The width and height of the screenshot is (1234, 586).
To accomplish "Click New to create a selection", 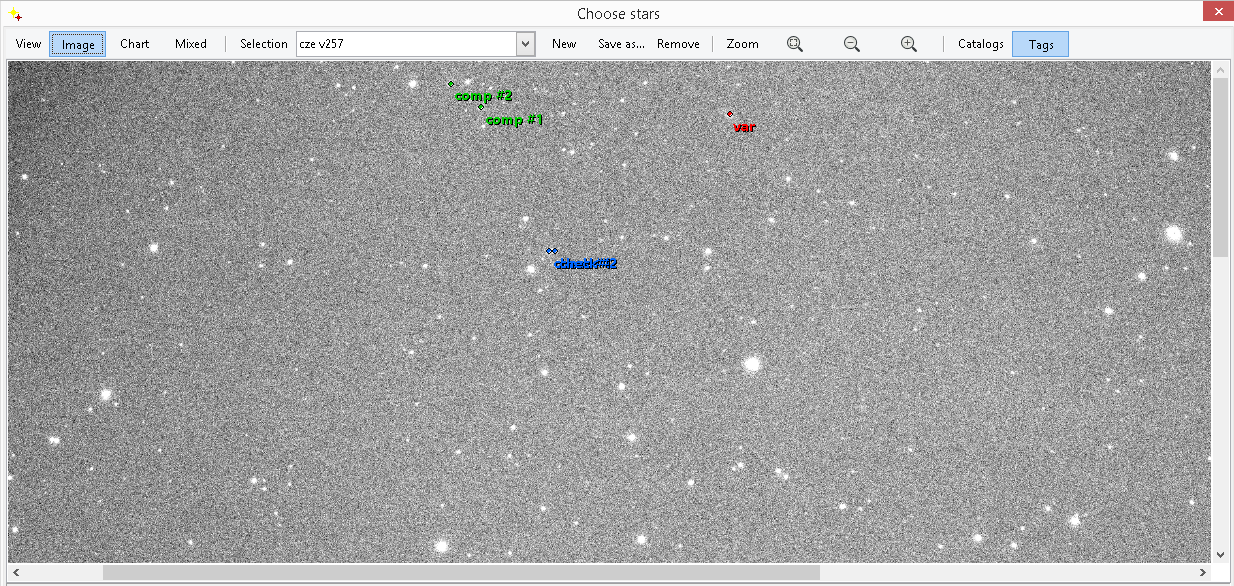I will 564,44.
